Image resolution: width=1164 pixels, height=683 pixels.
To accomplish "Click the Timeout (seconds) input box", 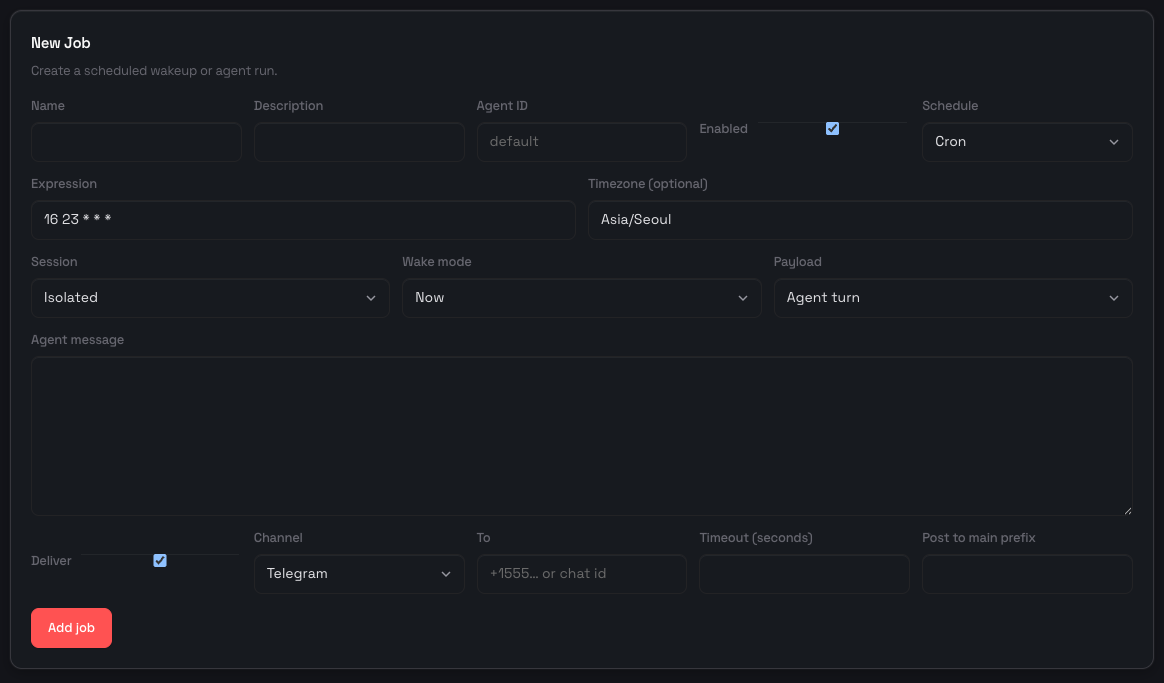I will [x=804, y=574].
